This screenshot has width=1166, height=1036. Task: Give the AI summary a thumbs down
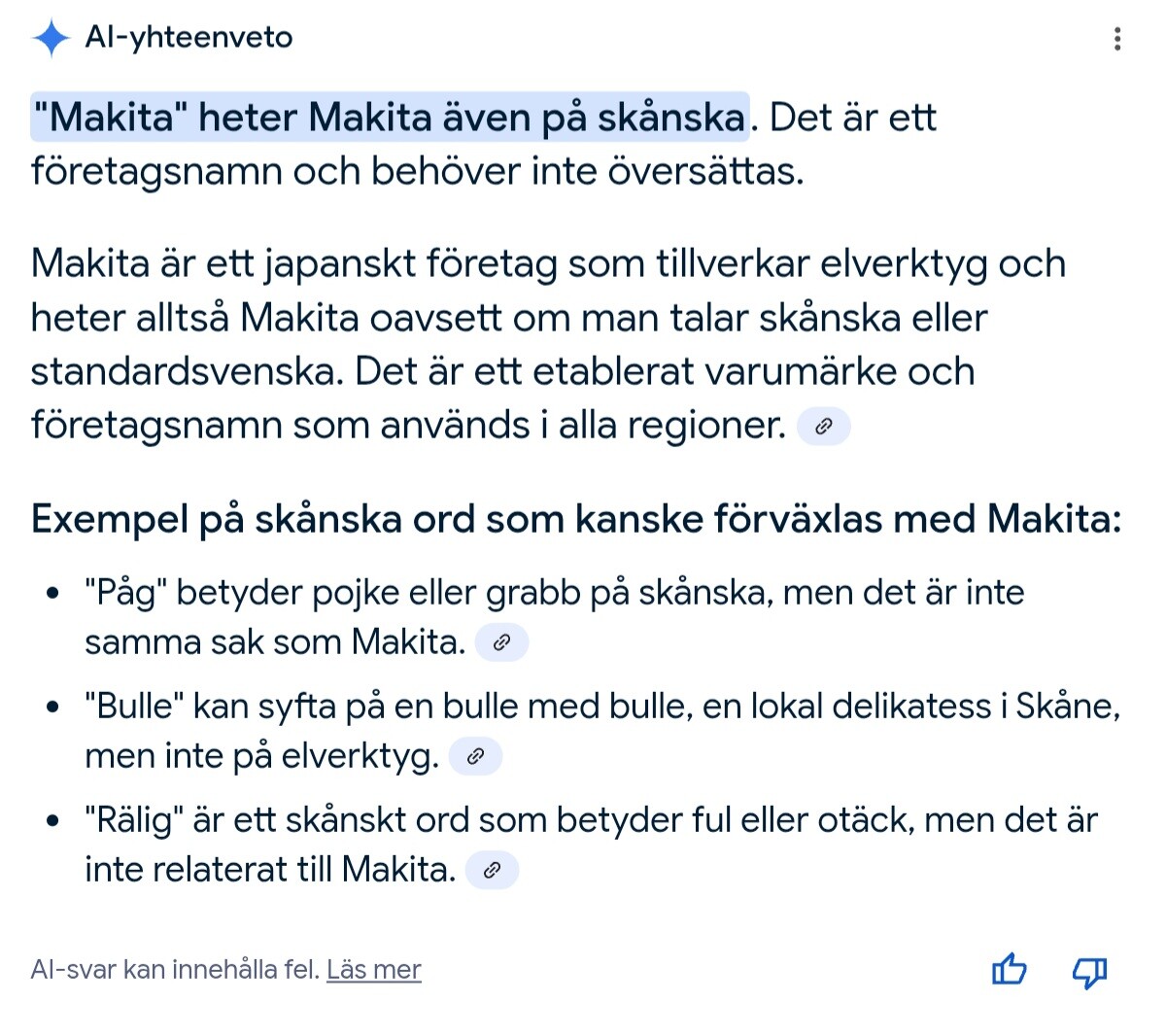[x=1089, y=970]
